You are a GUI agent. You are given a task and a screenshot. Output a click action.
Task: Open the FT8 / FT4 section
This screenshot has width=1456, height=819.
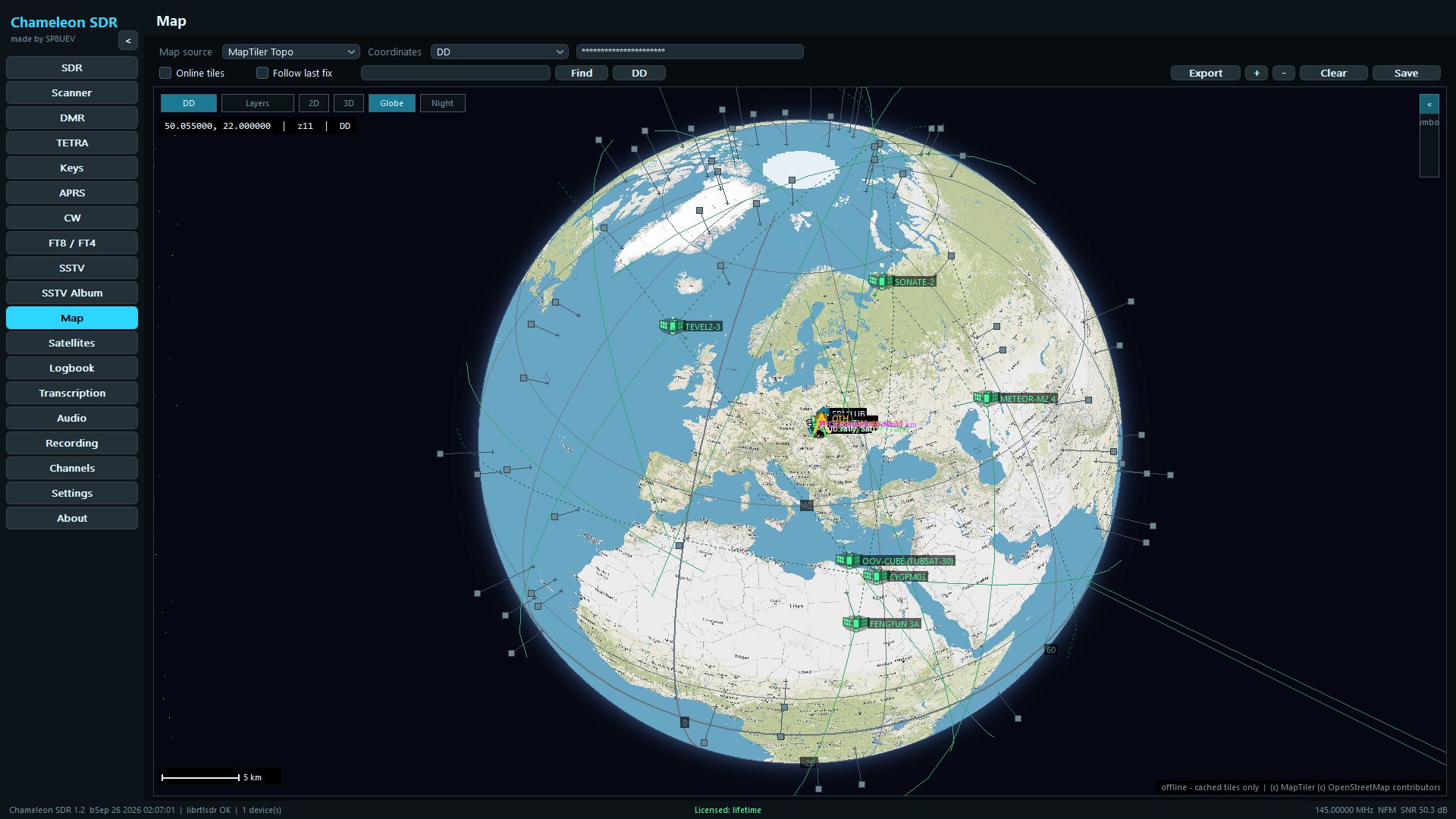[x=72, y=243]
